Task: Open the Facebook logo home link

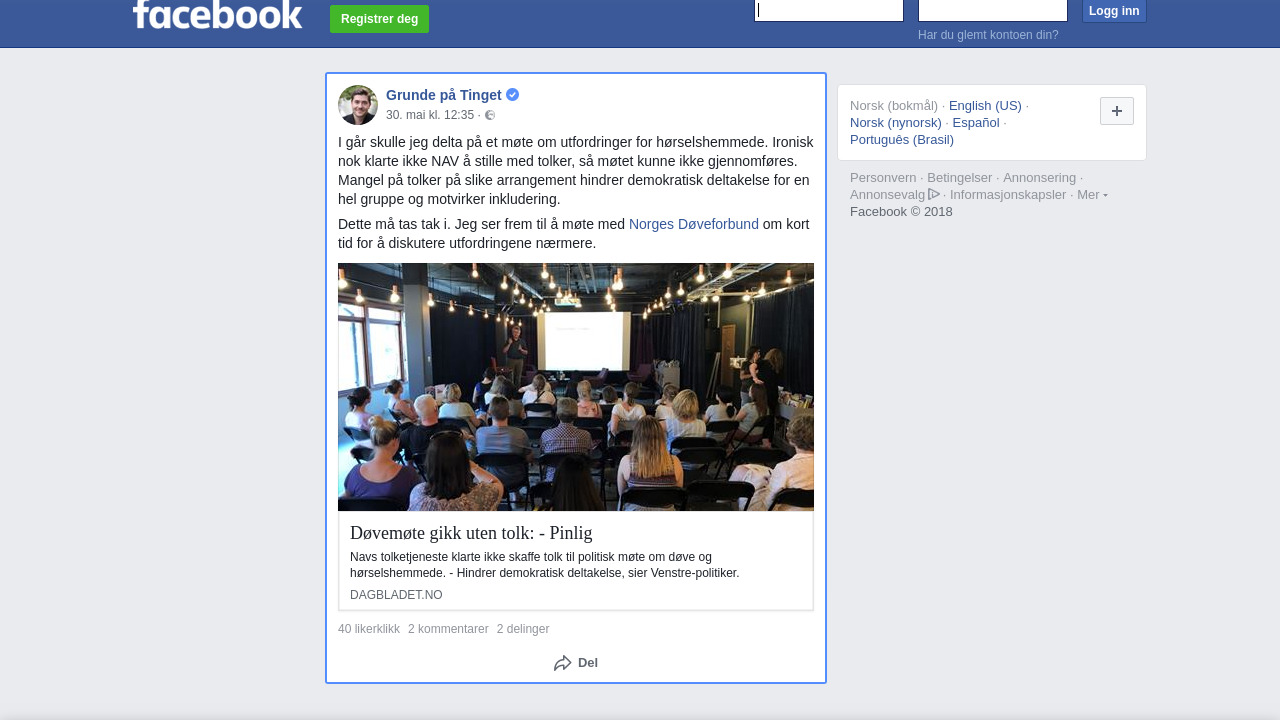Action: (217, 14)
